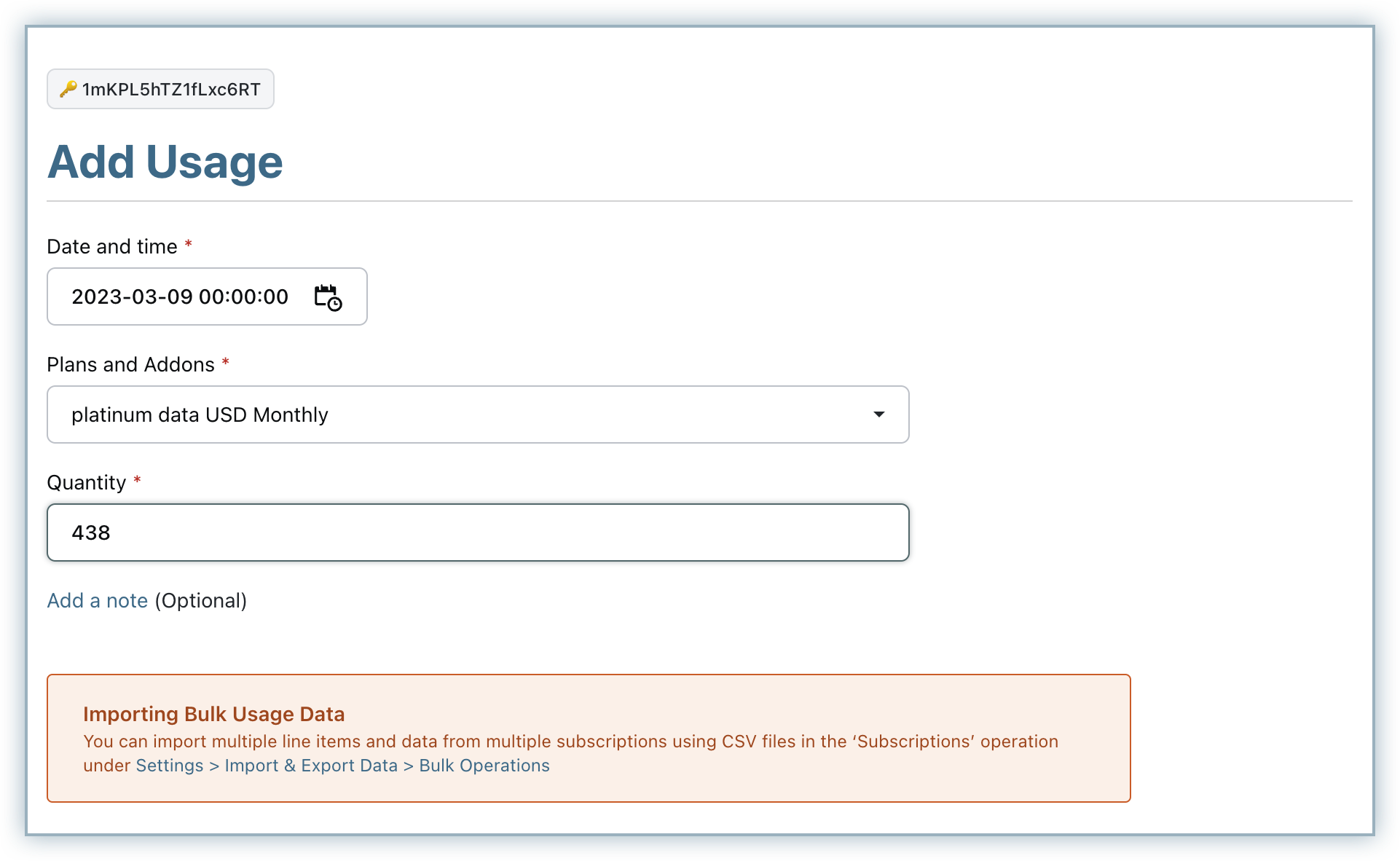The image size is (1400, 861).
Task: Click the 'Quantity' field label
Action: (x=86, y=482)
